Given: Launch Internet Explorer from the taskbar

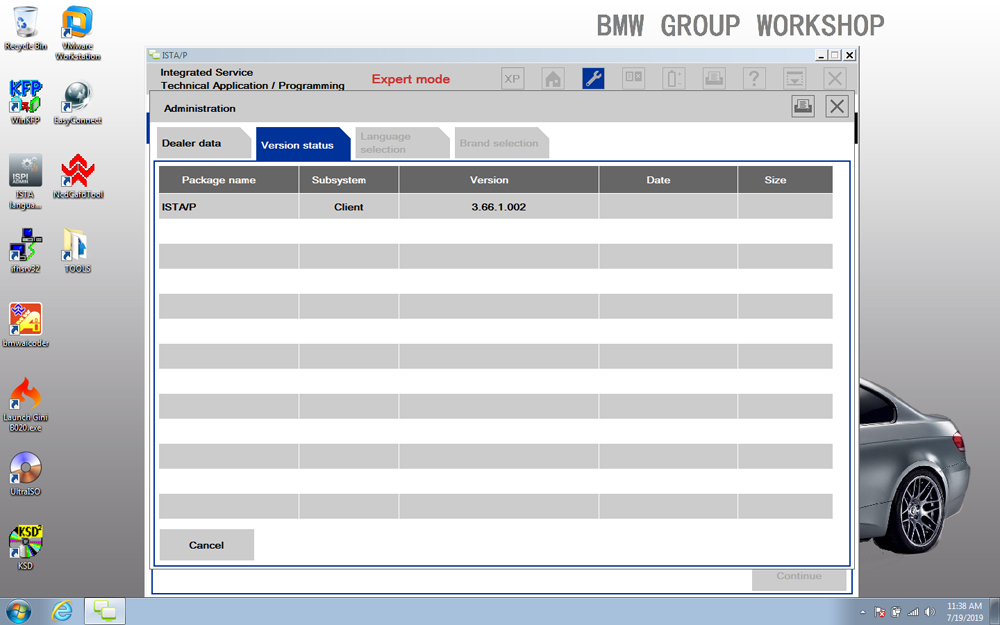Looking at the screenshot, I should click(62, 611).
